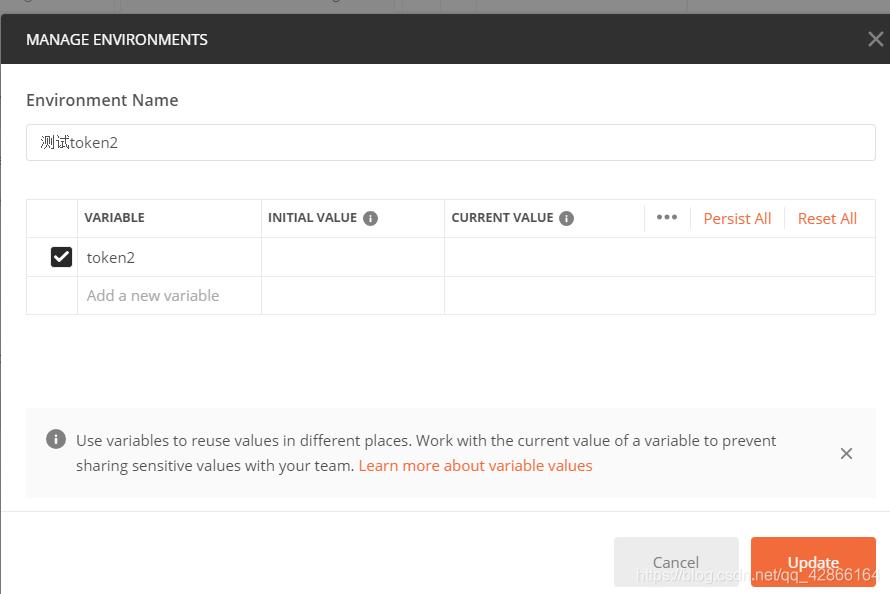Image resolution: width=890 pixels, height=594 pixels.
Task: Click the info icon in the hint banner
Action: tap(56, 439)
